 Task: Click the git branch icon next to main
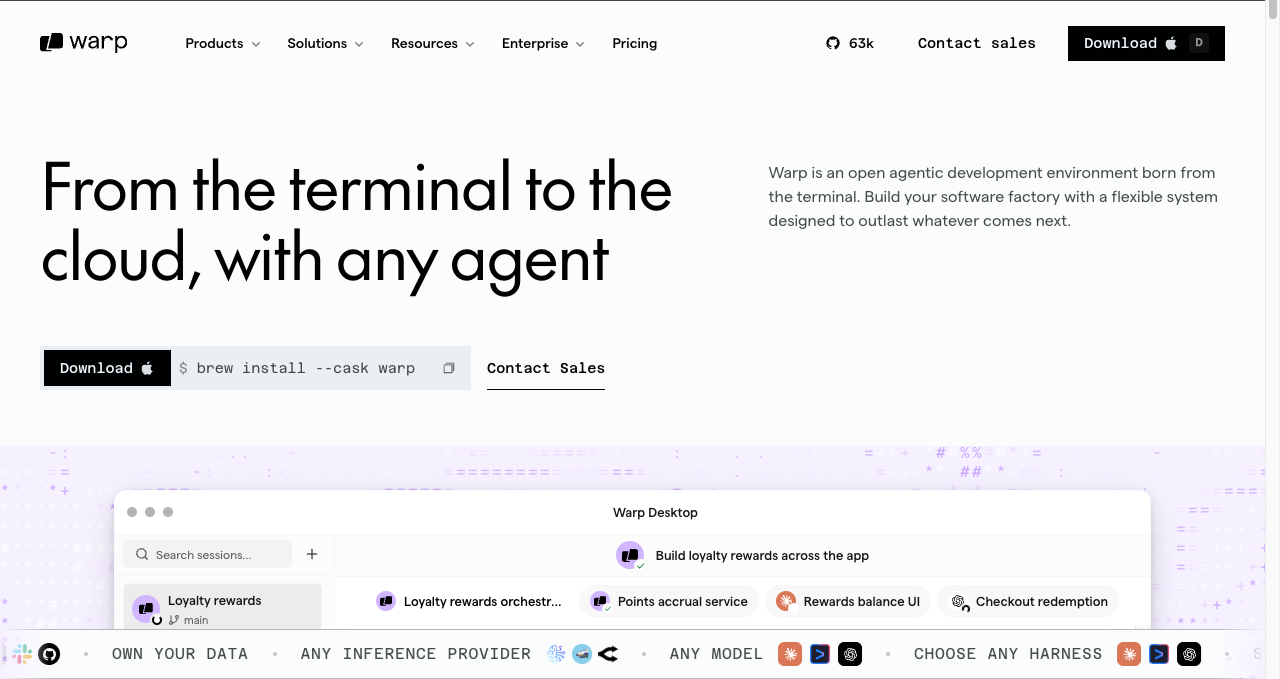pos(174,620)
